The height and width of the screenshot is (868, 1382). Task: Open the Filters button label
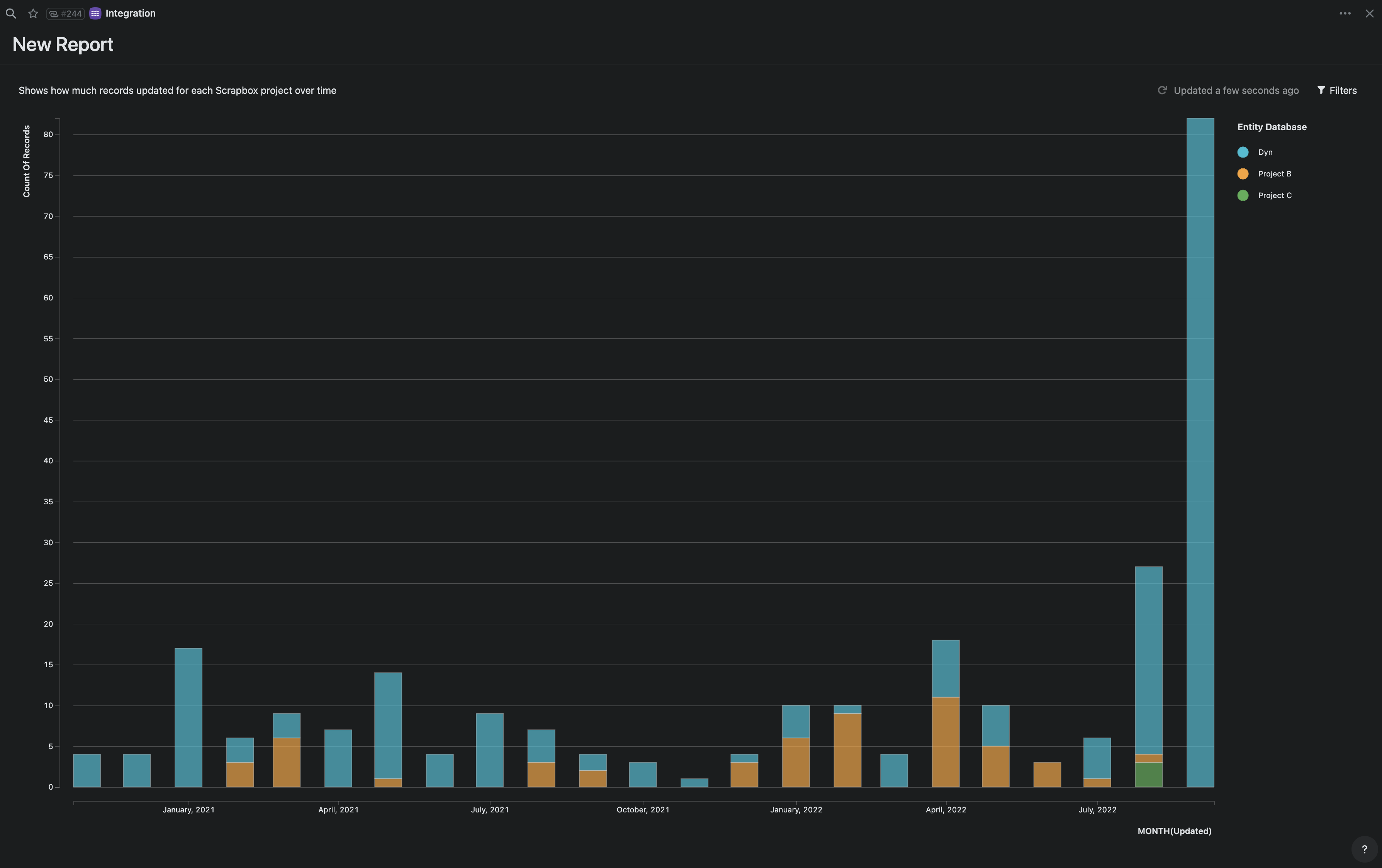point(1343,90)
